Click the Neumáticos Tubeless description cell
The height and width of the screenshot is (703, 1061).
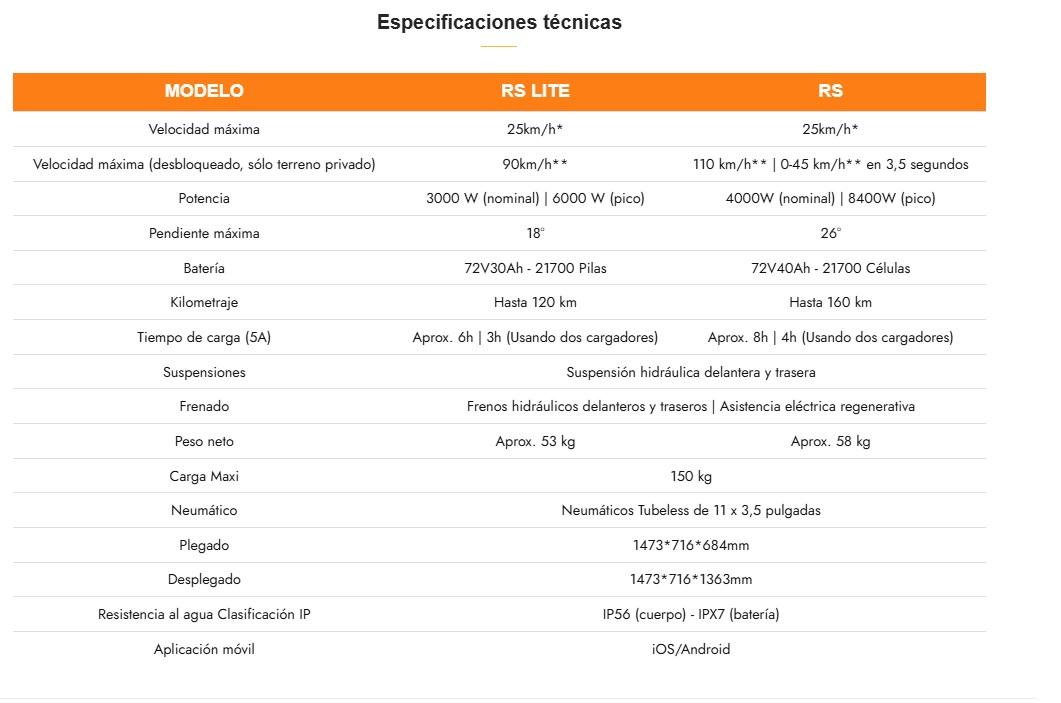coord(690,510)
